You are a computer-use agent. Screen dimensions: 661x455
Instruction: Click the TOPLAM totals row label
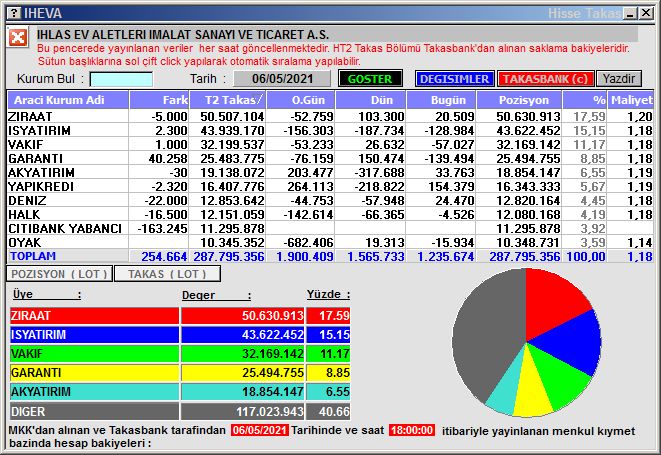click(33, 256)
